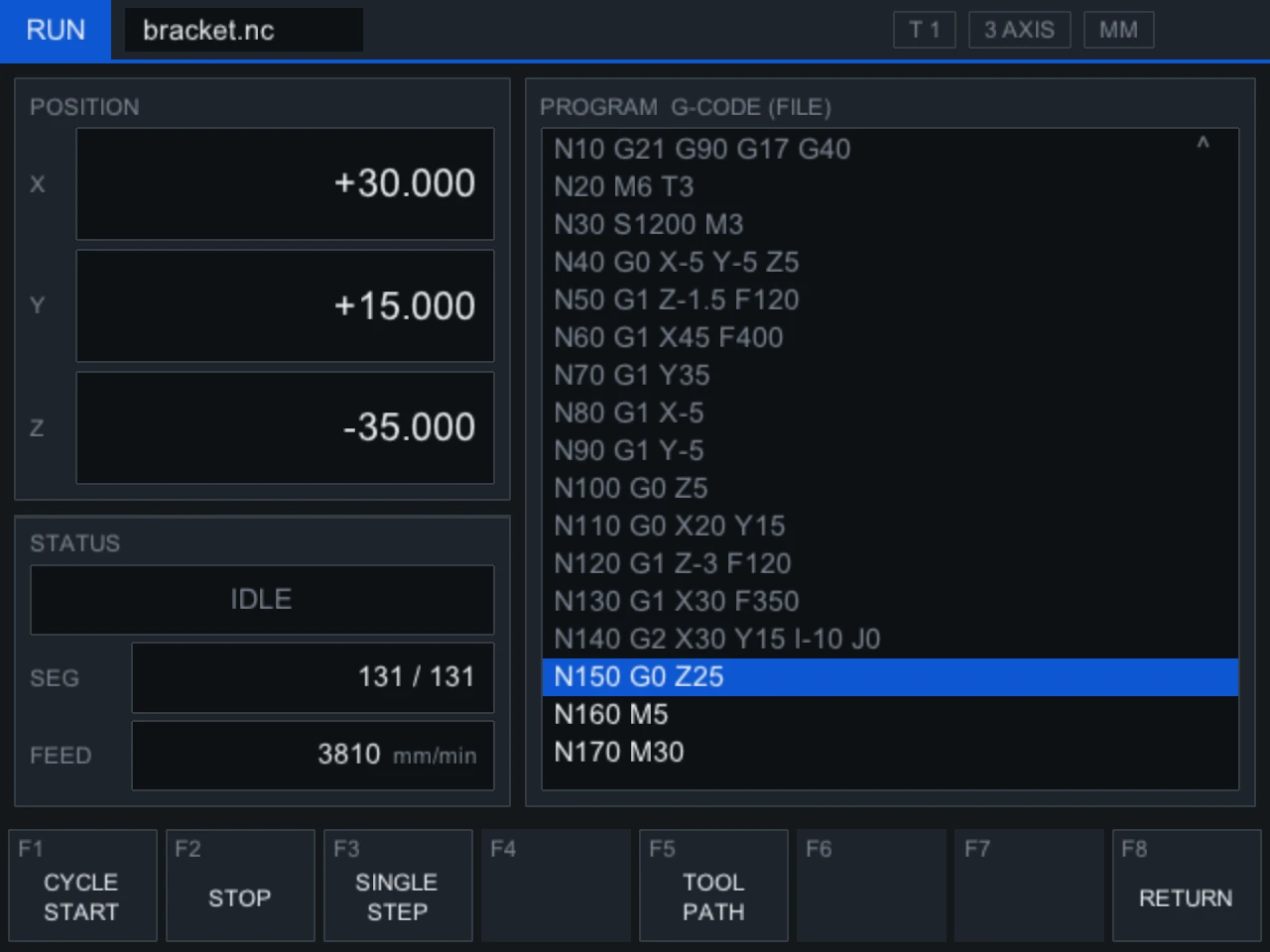Select line N160 M5

(890, 714)
